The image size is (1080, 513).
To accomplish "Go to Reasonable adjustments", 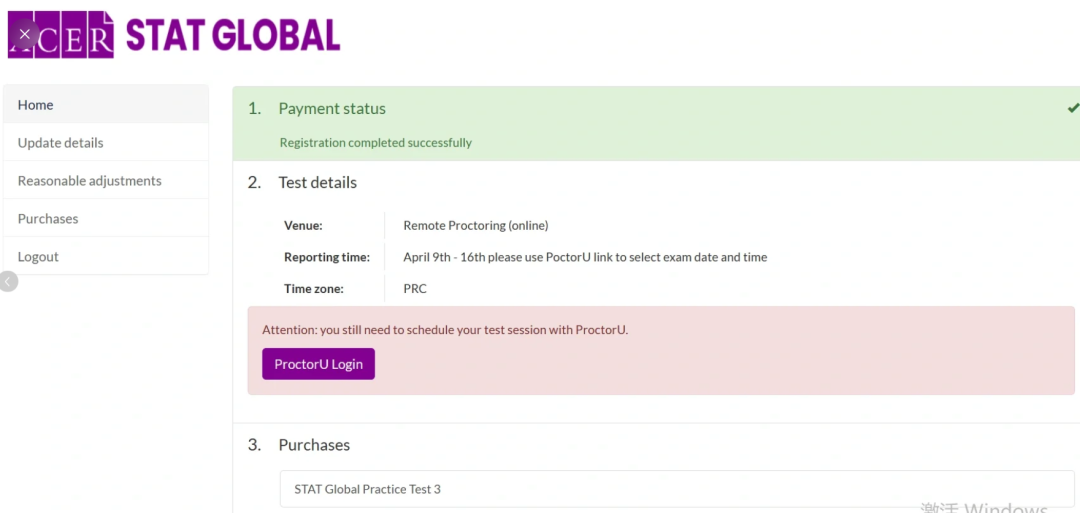I will tap(106, 180).
